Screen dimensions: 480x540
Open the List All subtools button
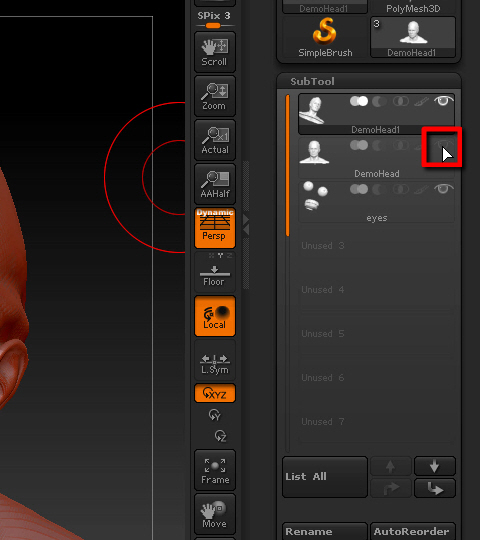point(325,477)
